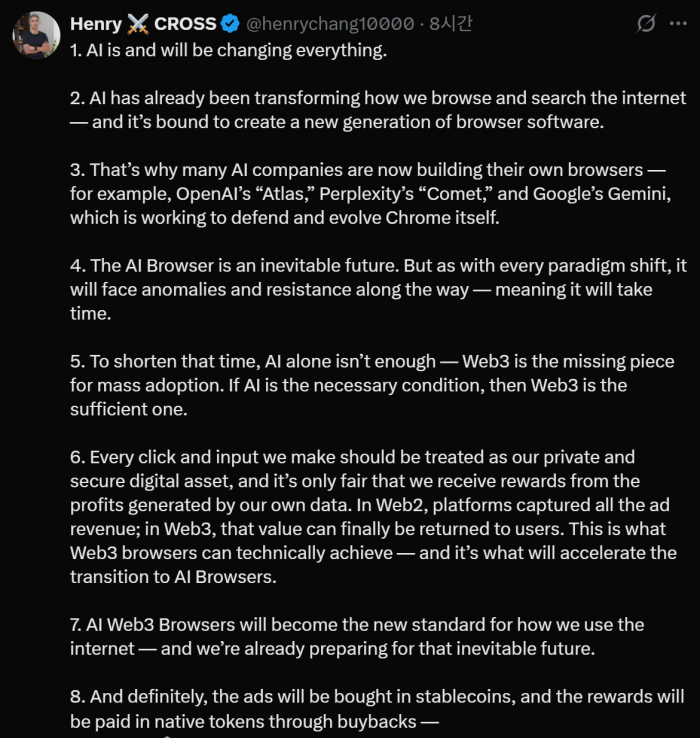Click the crossed swords emoji in name
Viewport: 700px width, 738px height.
coord(138,23)
